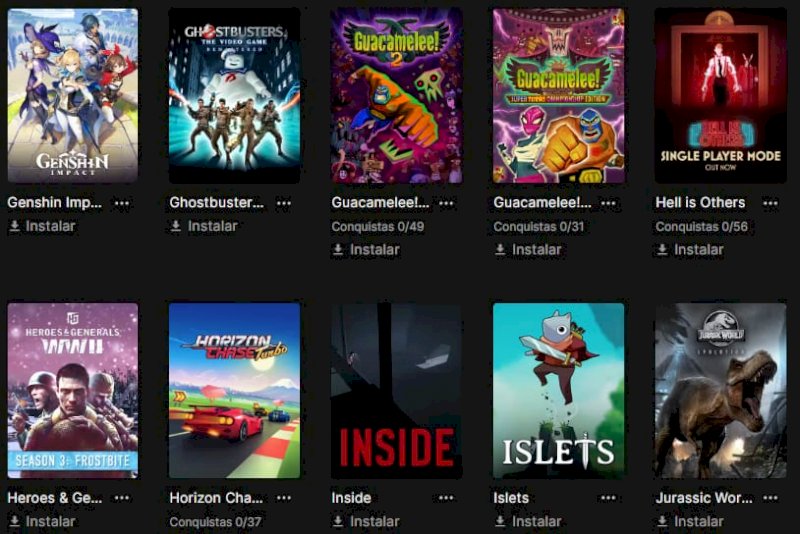The width and height of the screenshot is (800, 534).
Task: Open the Jurassic World Evolution cover thumbnail
Action: tap(720, 391)
